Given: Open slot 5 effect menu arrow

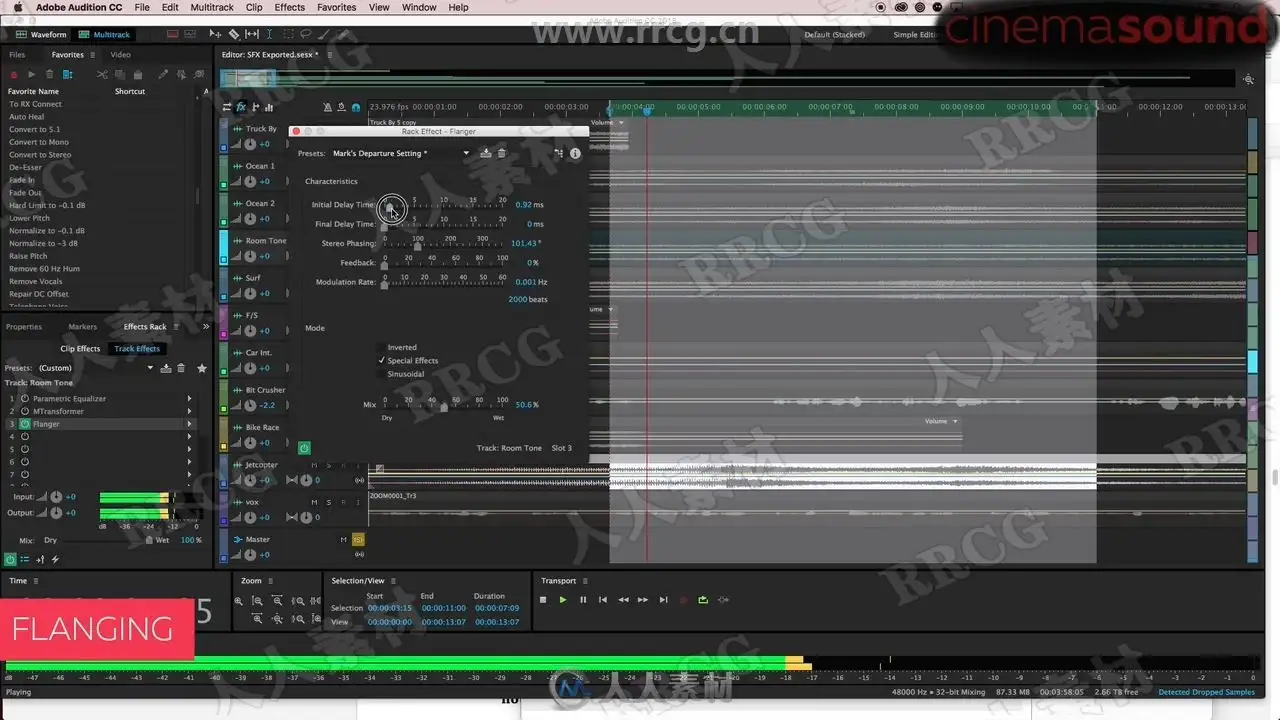Looking at the screenshot, I should (x=189, y=449).
